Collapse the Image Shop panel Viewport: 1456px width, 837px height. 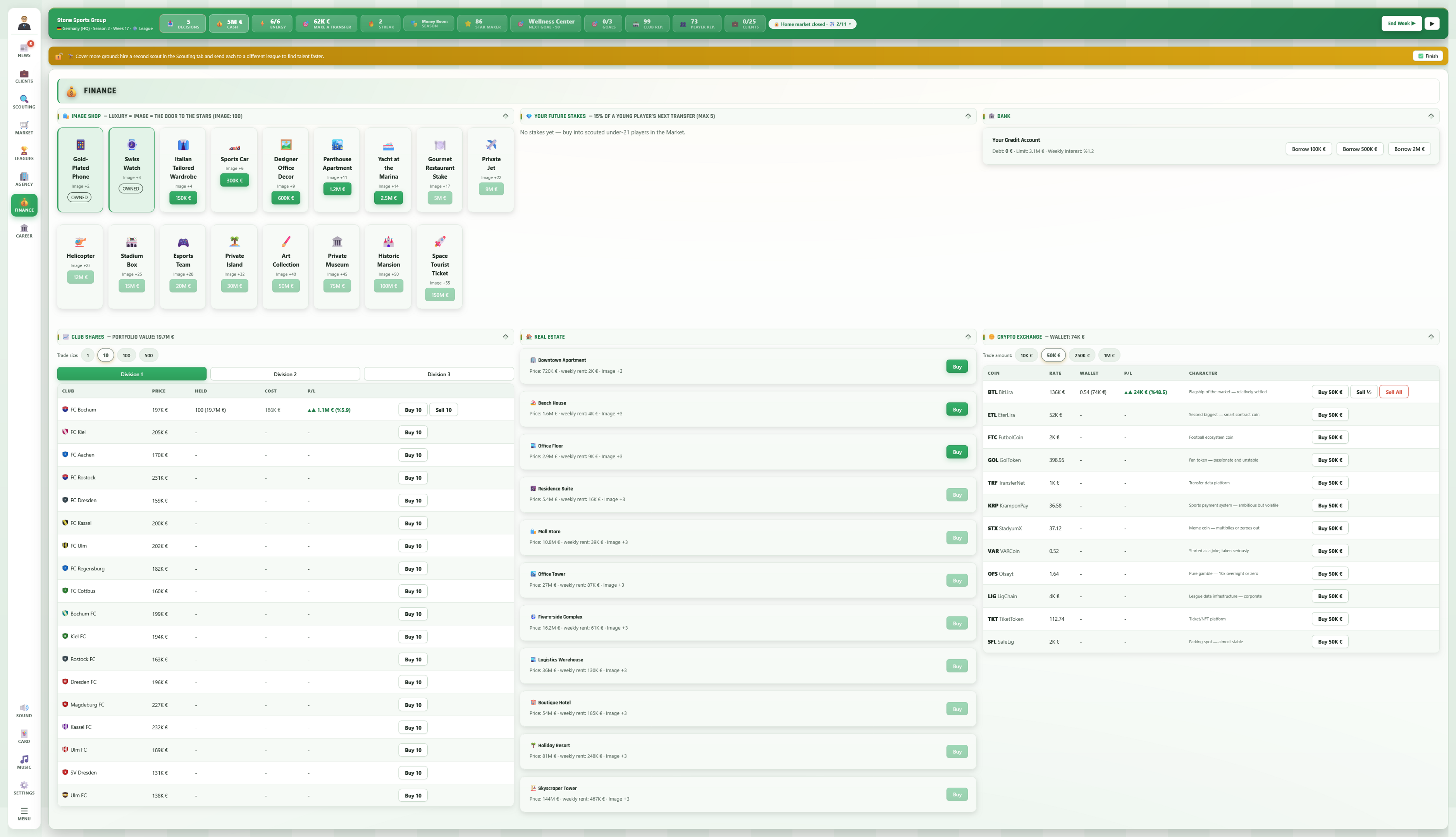coord(506,115)
